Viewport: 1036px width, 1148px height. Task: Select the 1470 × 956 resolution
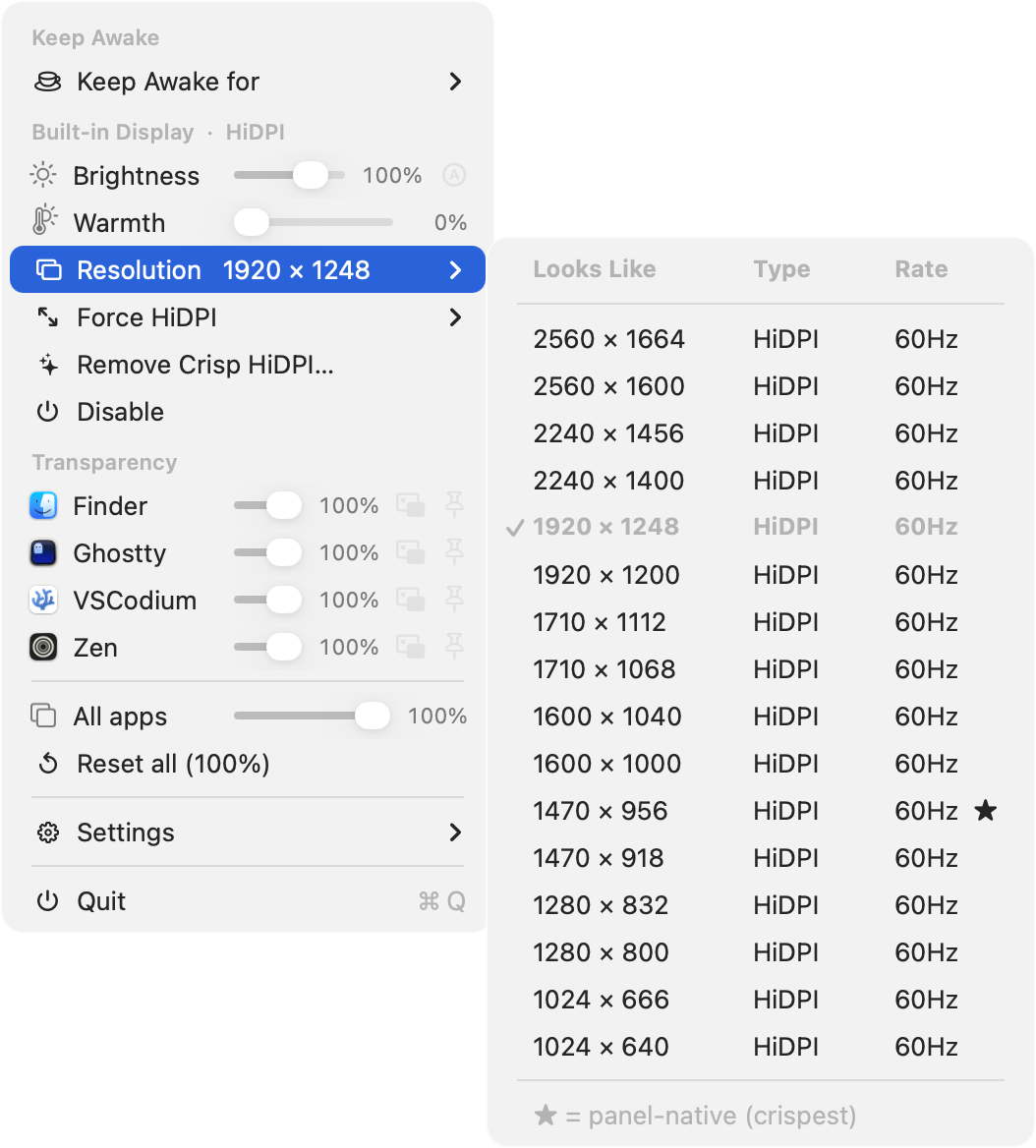click(x=760, y=811)
